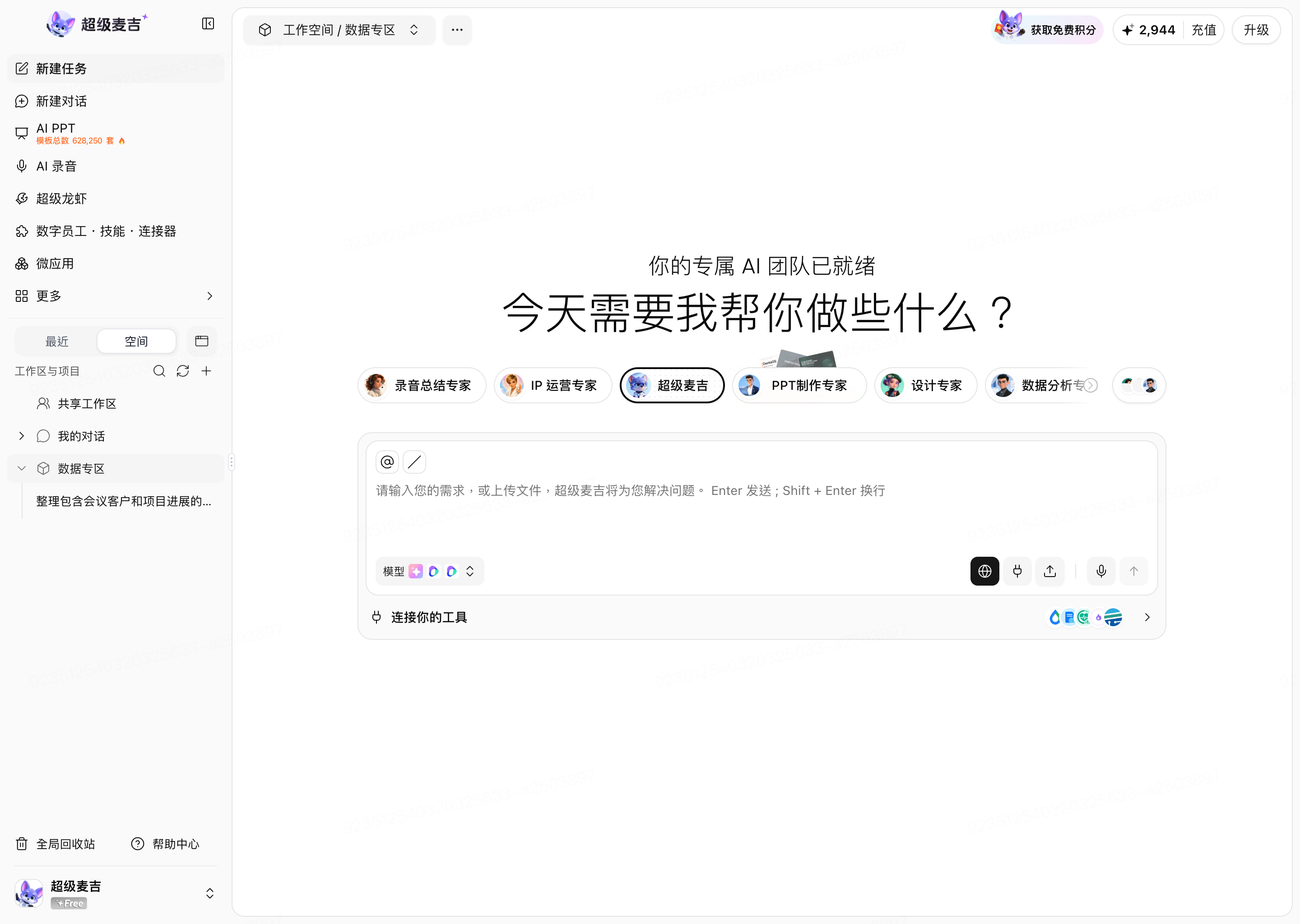The width and height of the screenshot is (1300, 924).
Task: Open the 工作空间 / 数据专区 dropdown
Action: [339, 30]
